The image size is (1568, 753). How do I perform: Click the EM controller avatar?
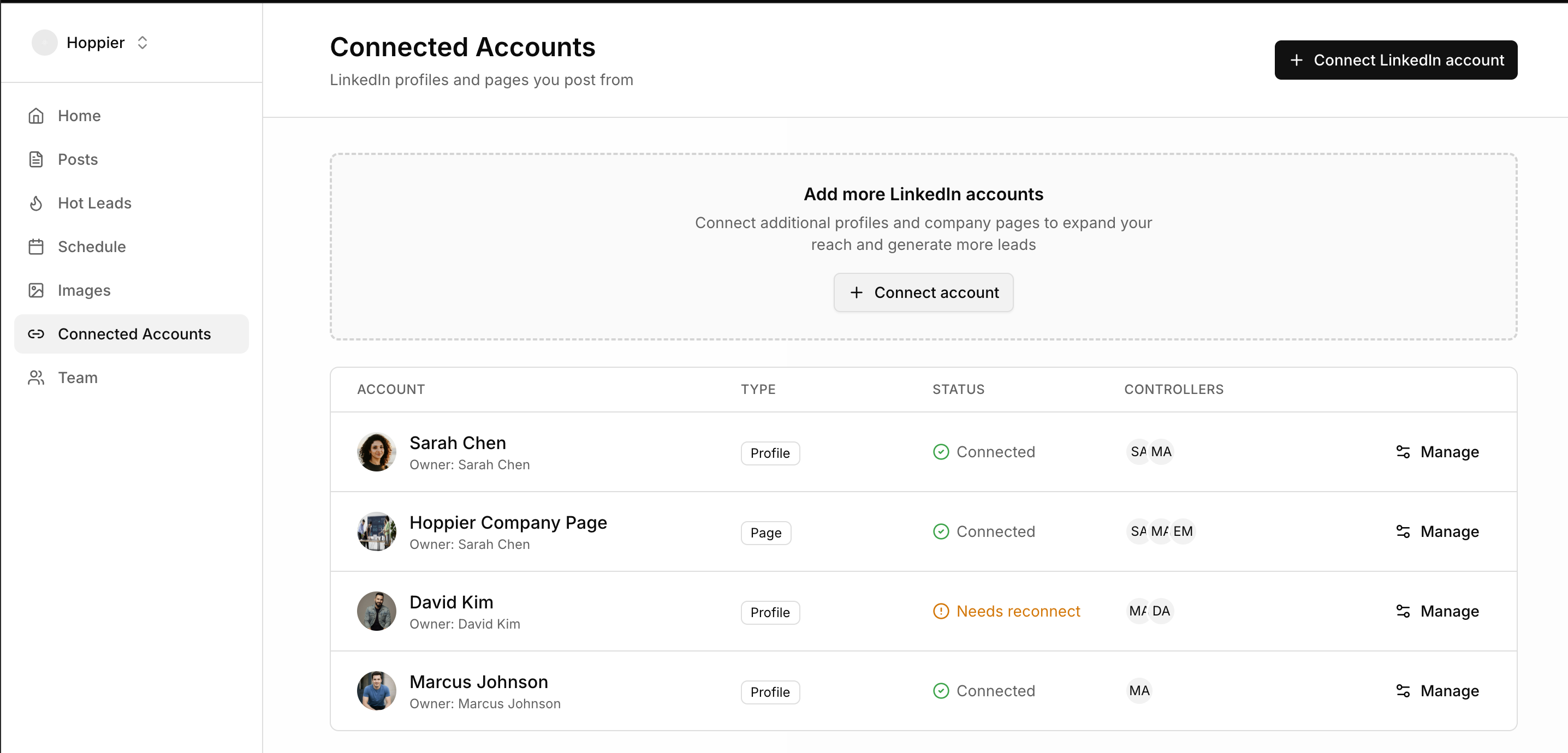click(1183, 531)
